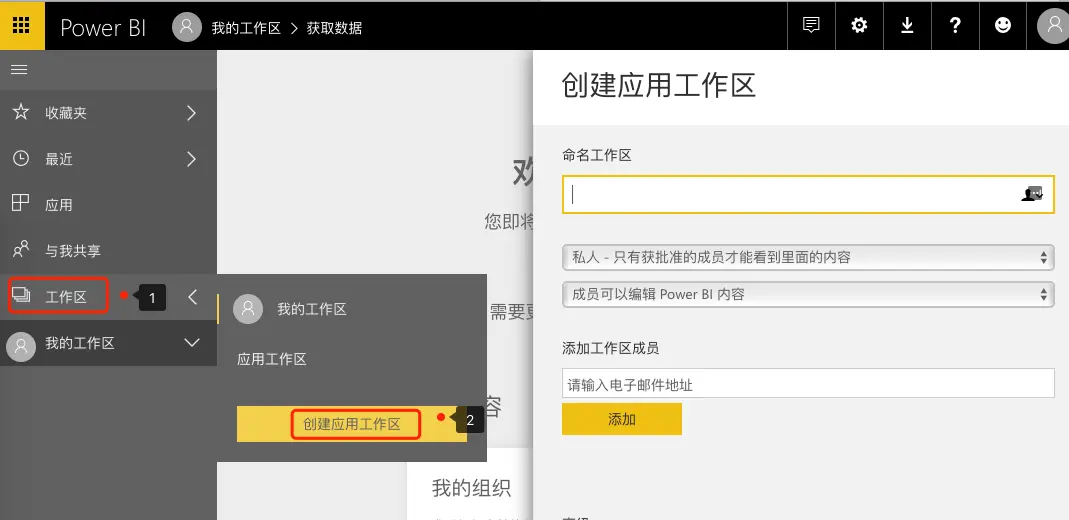This screenshot has width=1069, height=520.
Task: Open the user account avatar at top right
Action: (1053, 27)
